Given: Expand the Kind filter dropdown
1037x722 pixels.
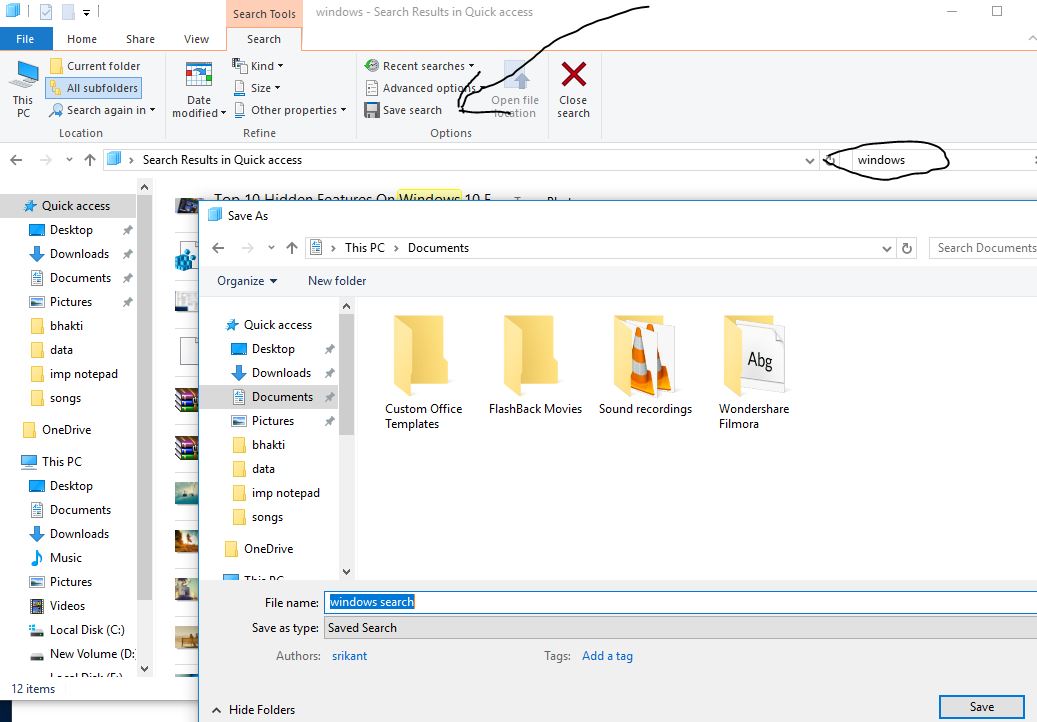Looking at the screenshot, I should coord(258,66).
